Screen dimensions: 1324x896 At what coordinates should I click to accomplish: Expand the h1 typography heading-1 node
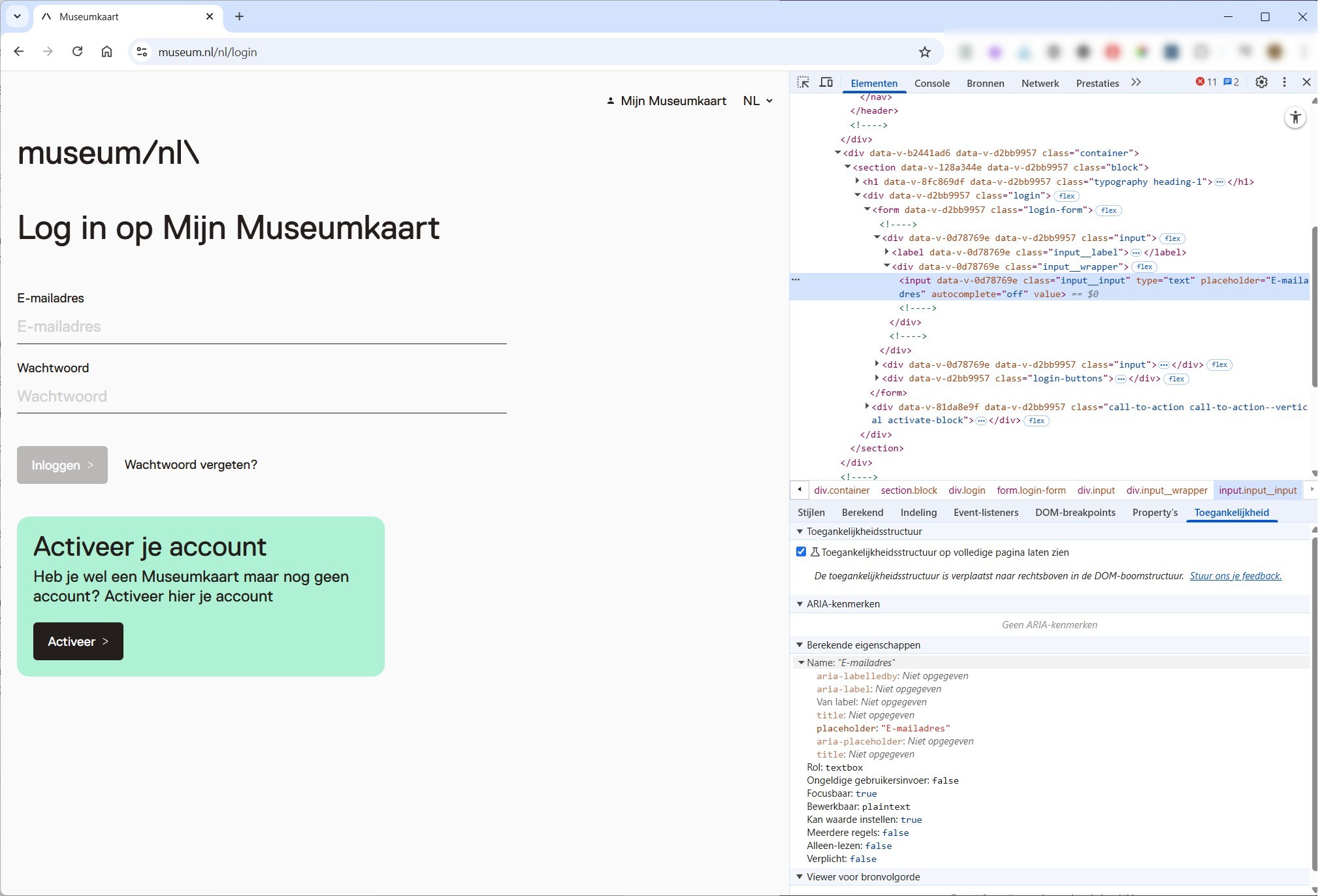click(858, 181)
